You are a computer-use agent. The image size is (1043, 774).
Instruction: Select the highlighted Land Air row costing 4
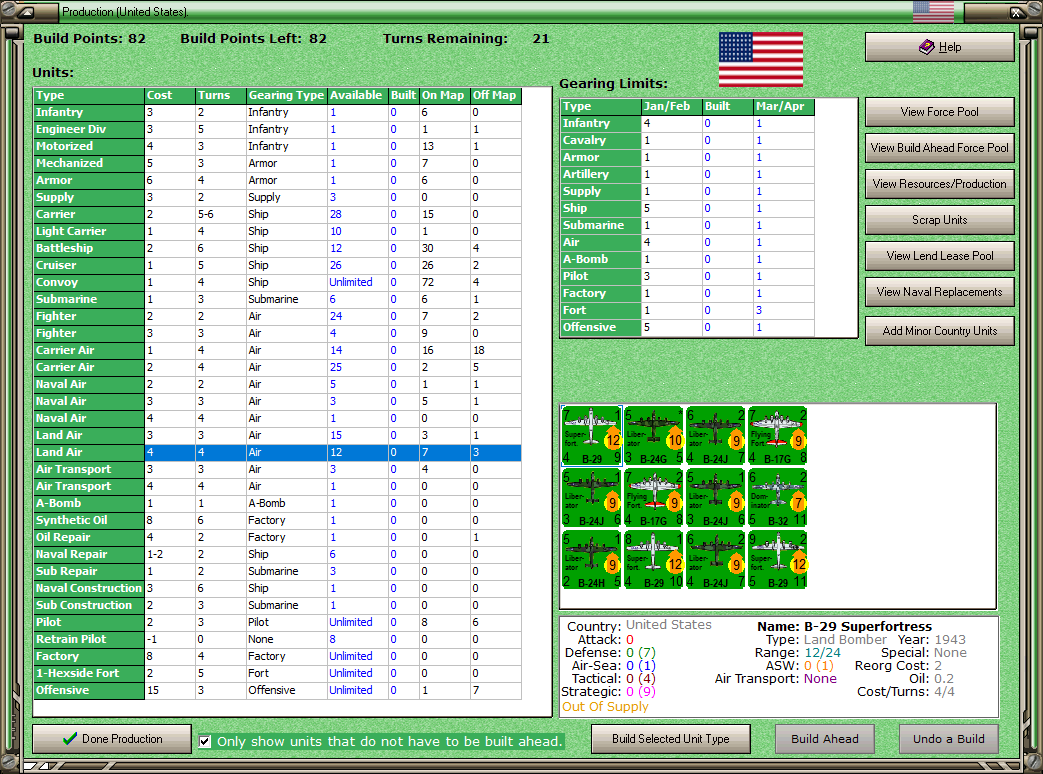(x=277, y=452)
